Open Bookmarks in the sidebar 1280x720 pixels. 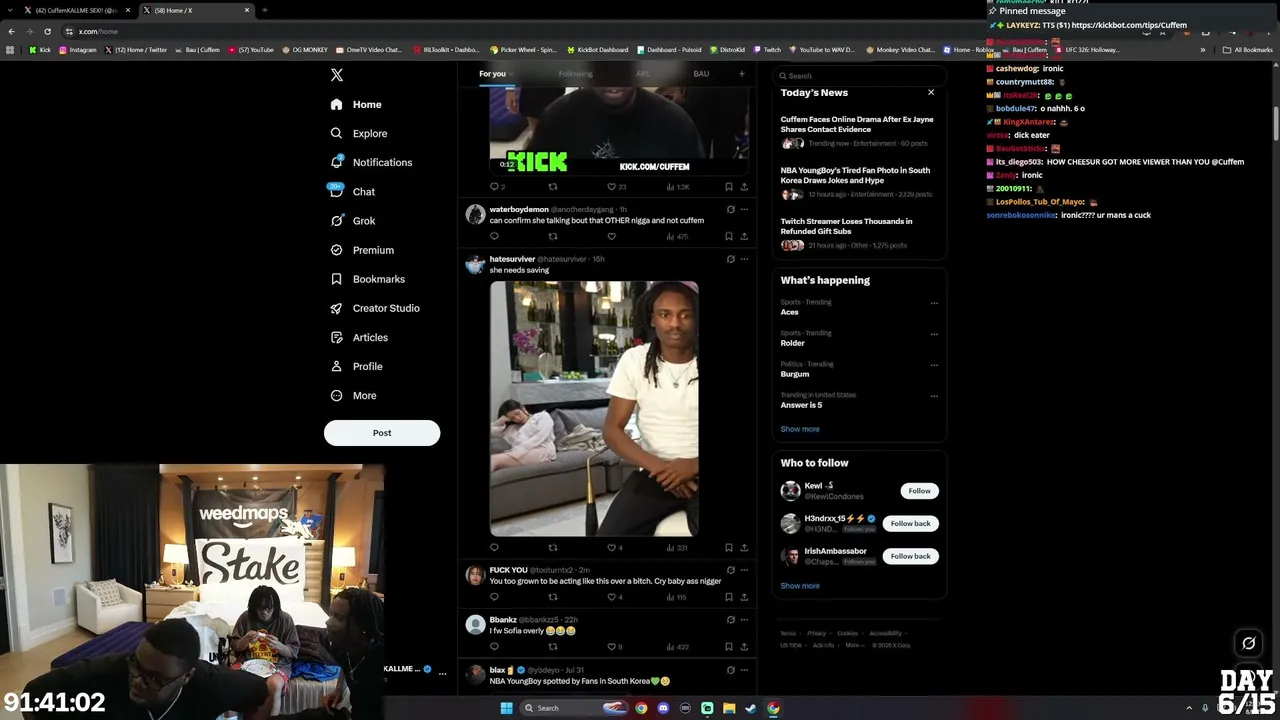[367, 279]
